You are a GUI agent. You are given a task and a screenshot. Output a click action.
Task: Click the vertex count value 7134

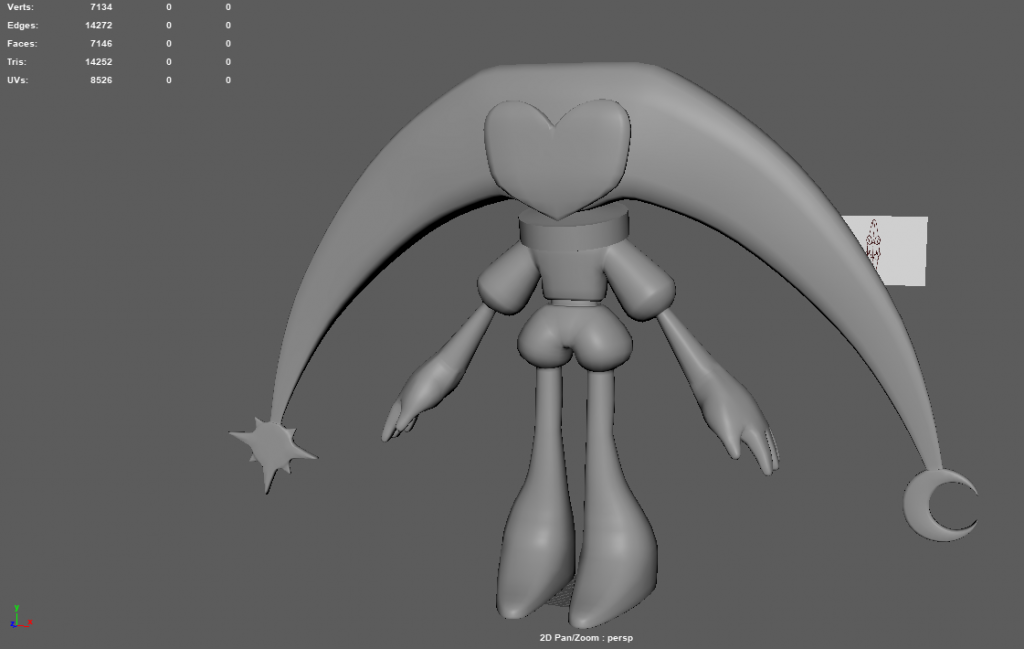(x=101, y=7)
